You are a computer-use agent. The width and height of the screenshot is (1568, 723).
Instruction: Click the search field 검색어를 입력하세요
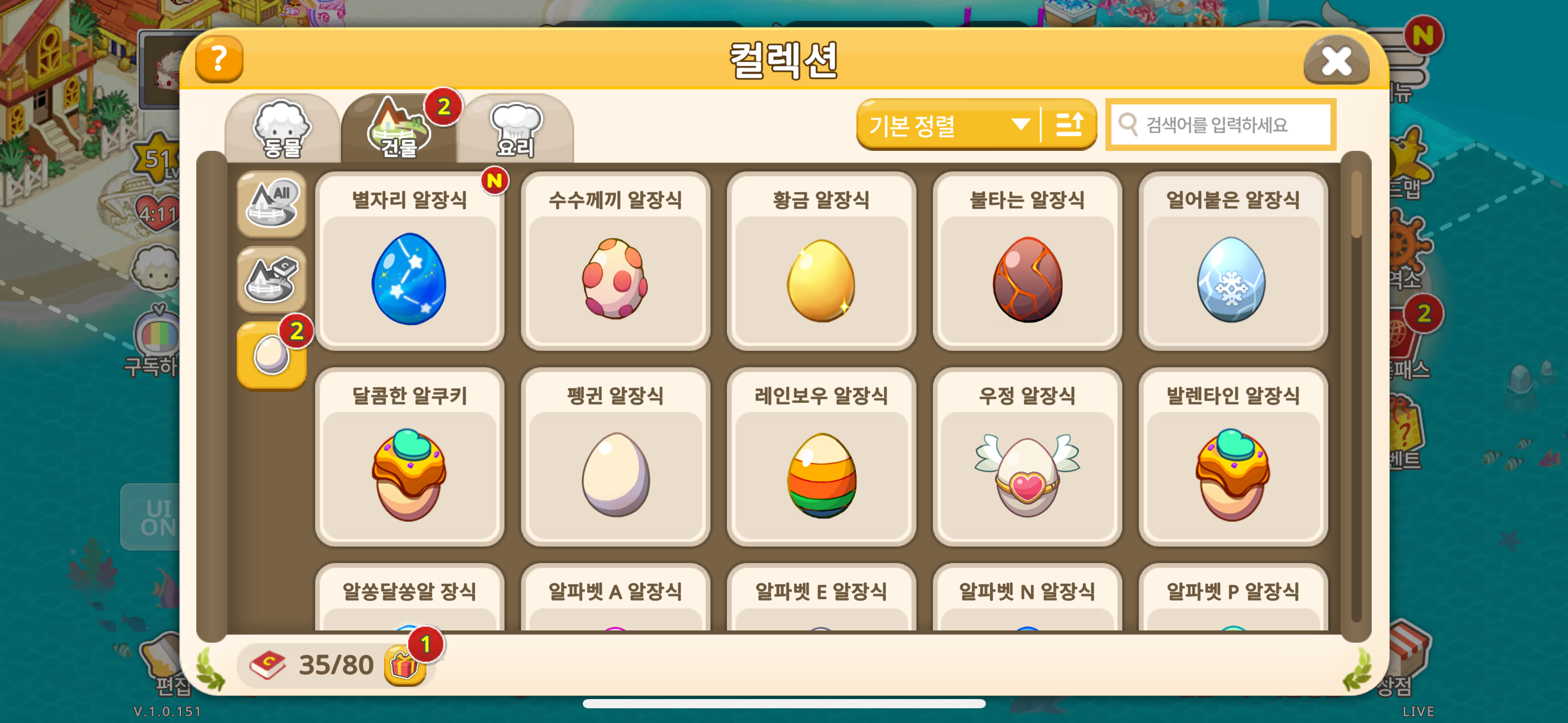click(x=1221, y=124)
